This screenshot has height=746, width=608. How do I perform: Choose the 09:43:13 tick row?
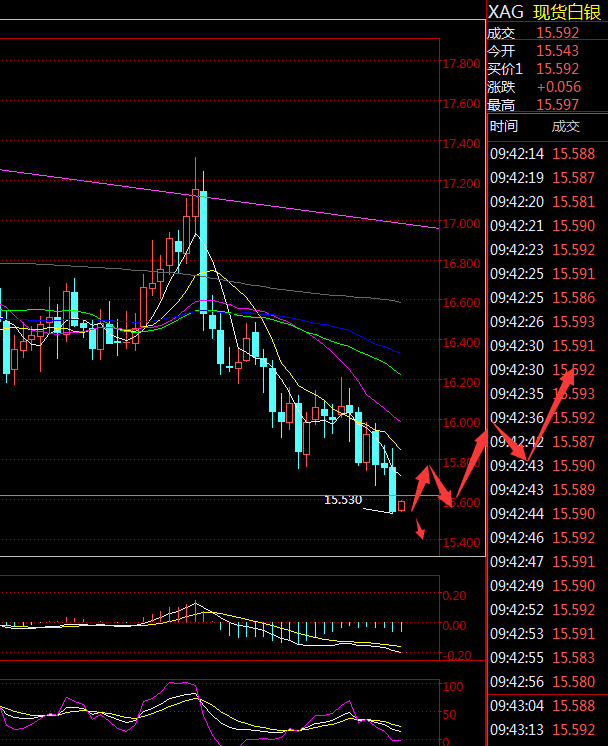pos(543,730)
